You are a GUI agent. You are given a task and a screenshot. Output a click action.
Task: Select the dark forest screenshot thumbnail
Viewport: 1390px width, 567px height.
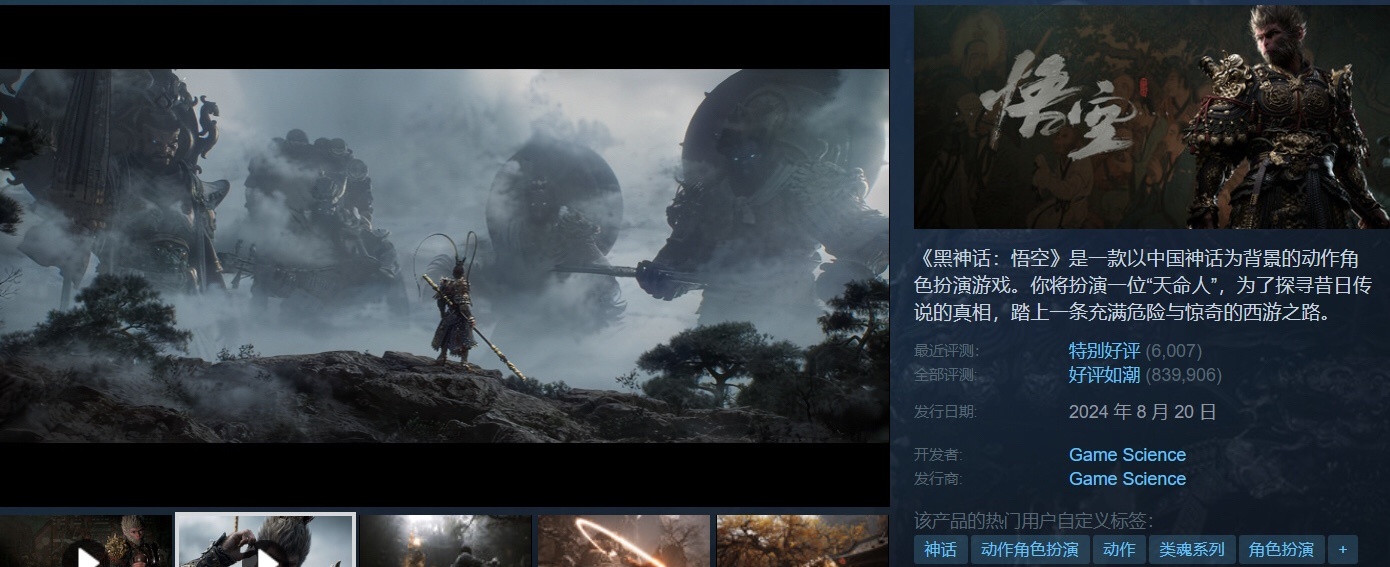pos(445,541)
